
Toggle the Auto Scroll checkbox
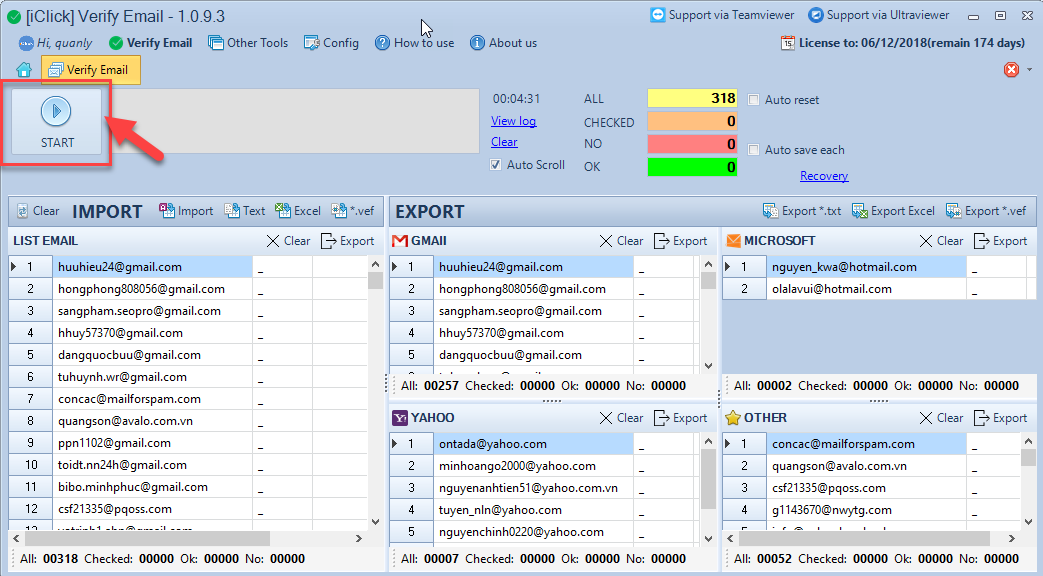click(496, 164)
